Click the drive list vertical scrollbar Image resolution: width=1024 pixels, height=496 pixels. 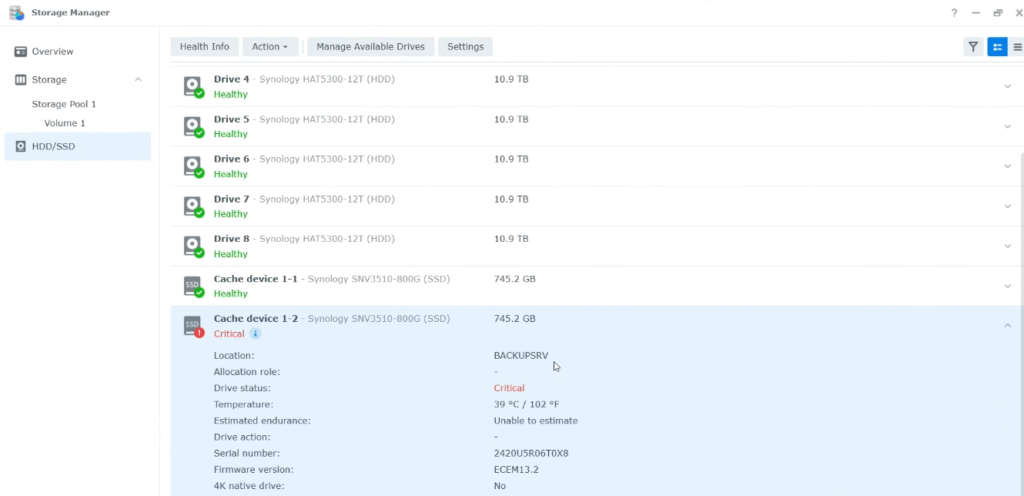(x=1021, y=323)
